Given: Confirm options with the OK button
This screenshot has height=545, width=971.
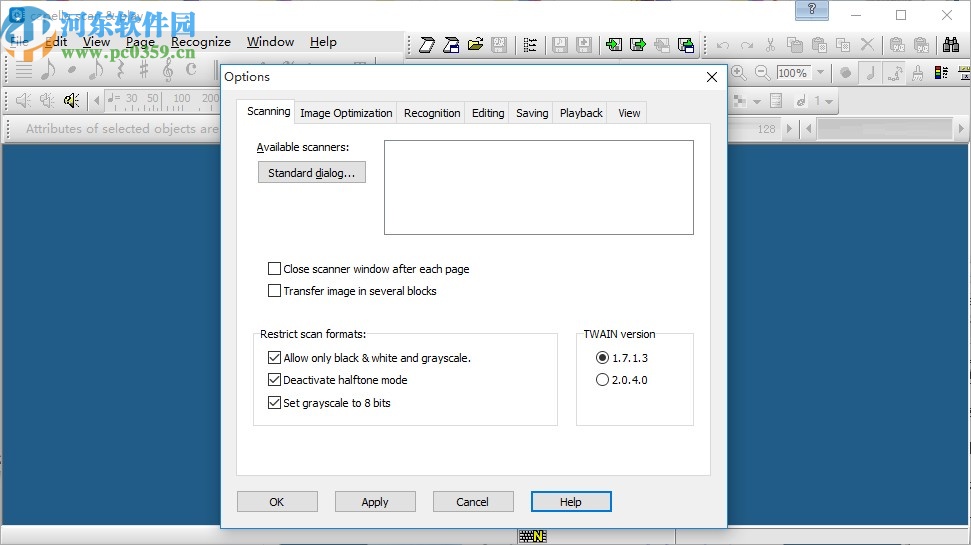Looking at the screenshot, I should pos(277,502).
